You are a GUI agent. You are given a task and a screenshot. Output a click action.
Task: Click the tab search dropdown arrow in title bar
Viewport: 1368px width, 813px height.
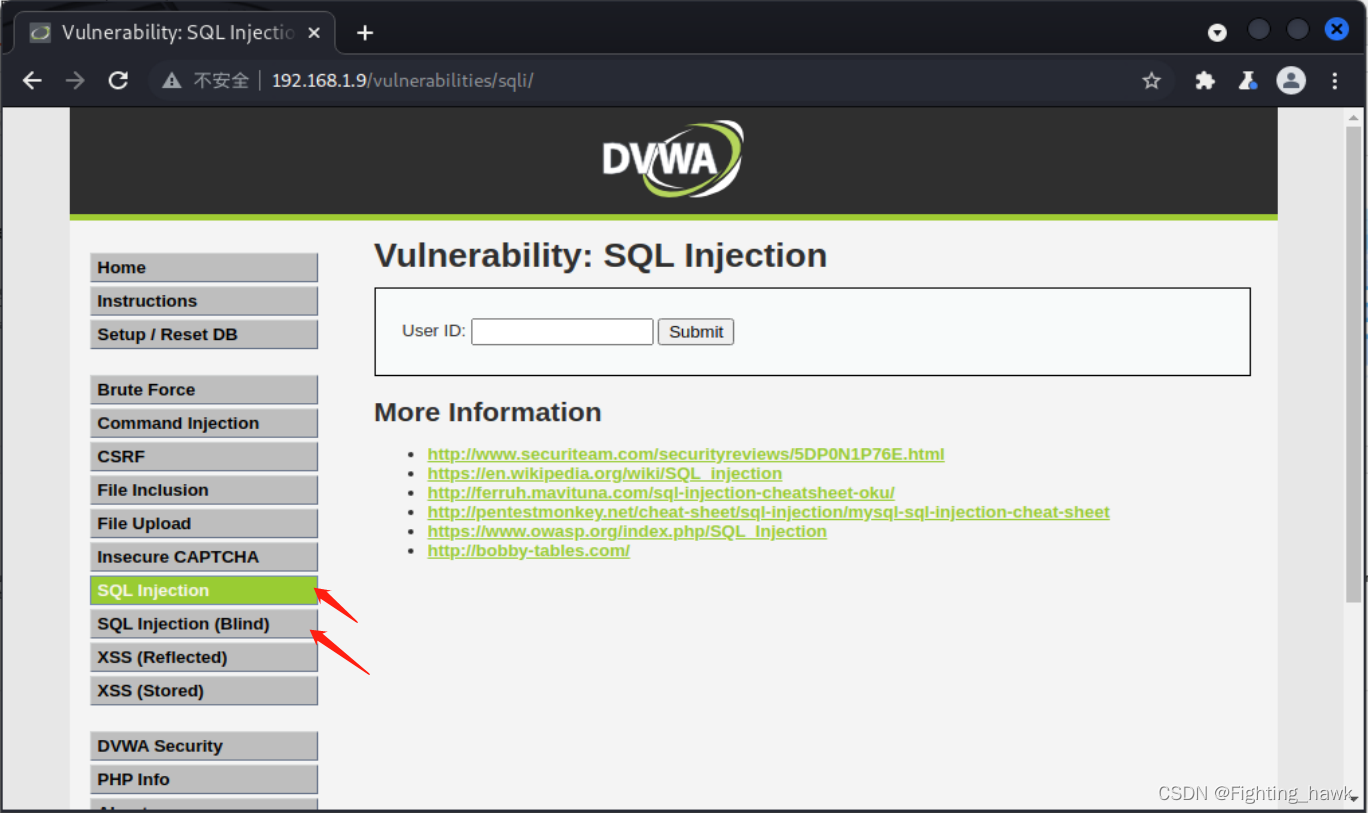pos(1217,33)
